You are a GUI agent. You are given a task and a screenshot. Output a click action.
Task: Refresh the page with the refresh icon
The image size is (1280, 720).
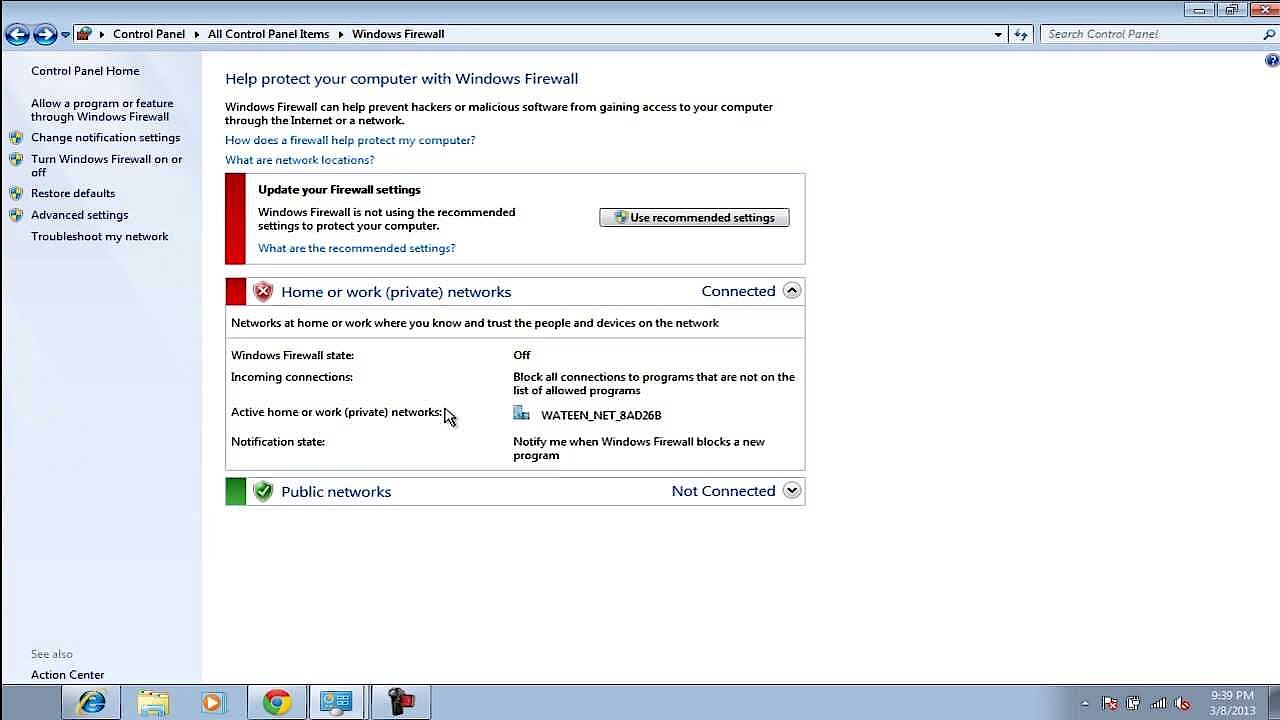[1020, 34]
